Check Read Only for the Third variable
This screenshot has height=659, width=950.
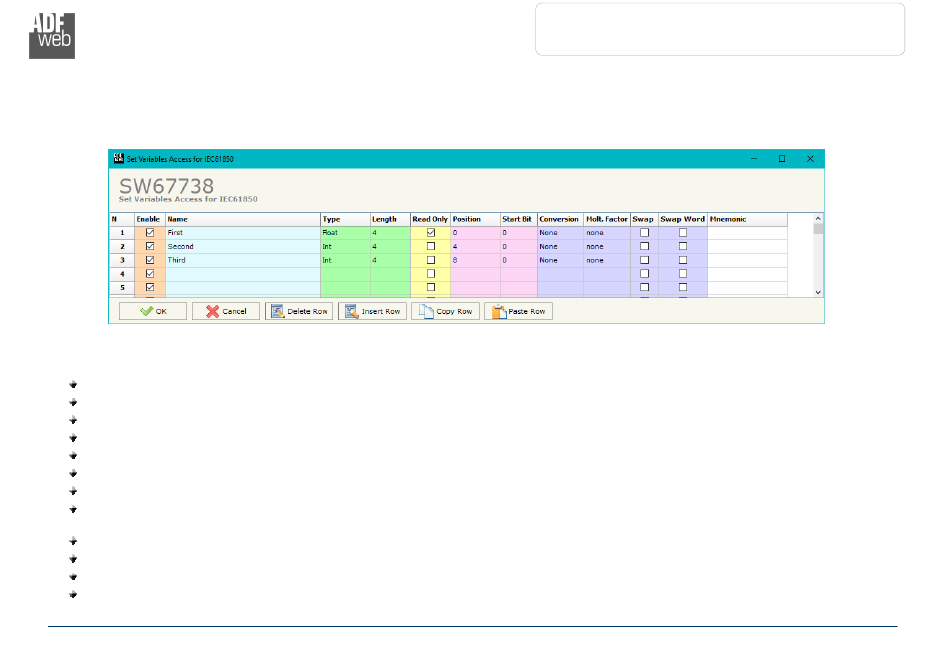431,260
